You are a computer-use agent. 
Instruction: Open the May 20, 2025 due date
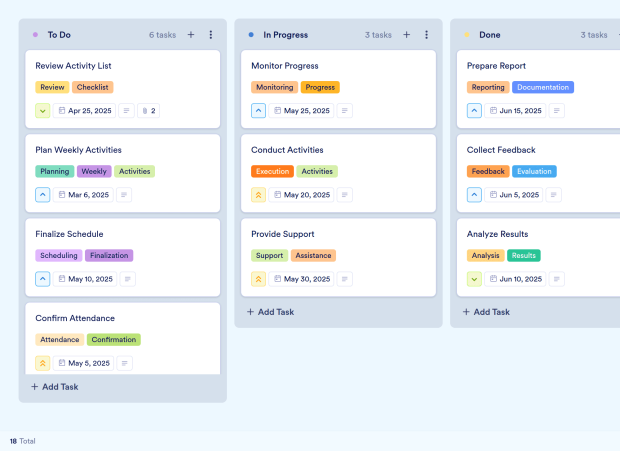coord(301,195)
